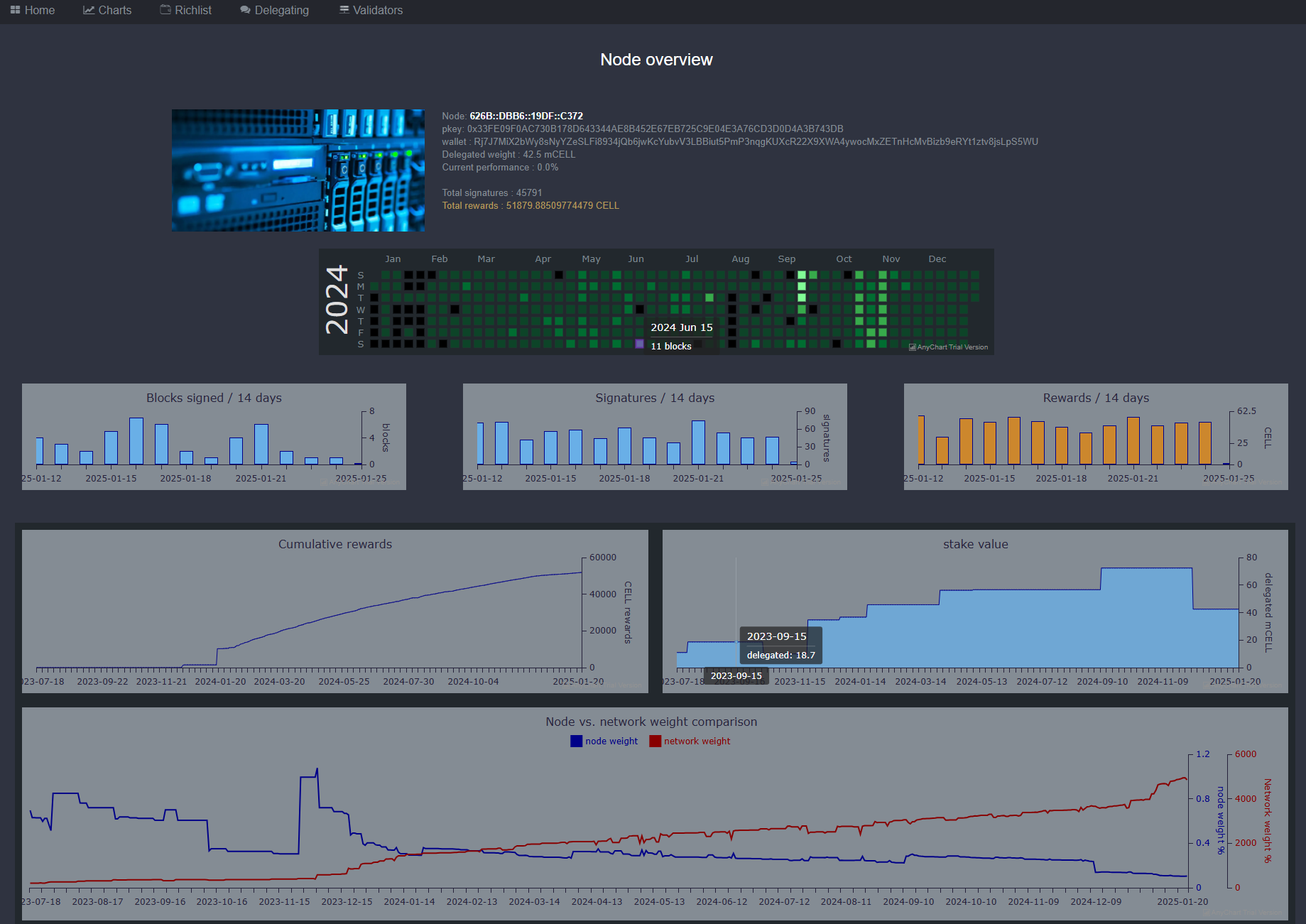
Task: Open the Validators page text link
Action: pyautogui.click(x=378, y=10)
